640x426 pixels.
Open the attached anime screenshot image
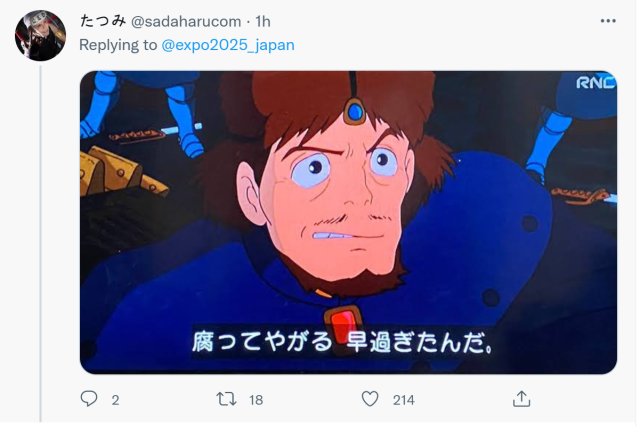click(x=348, y=222)
